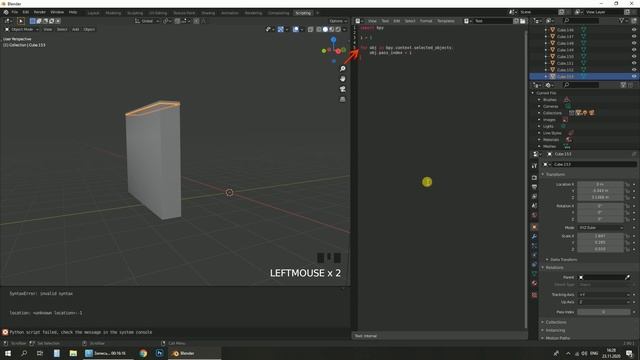Hide Cube.147 with its eye icon
This screenshot has width=640, height=360.
634,36
